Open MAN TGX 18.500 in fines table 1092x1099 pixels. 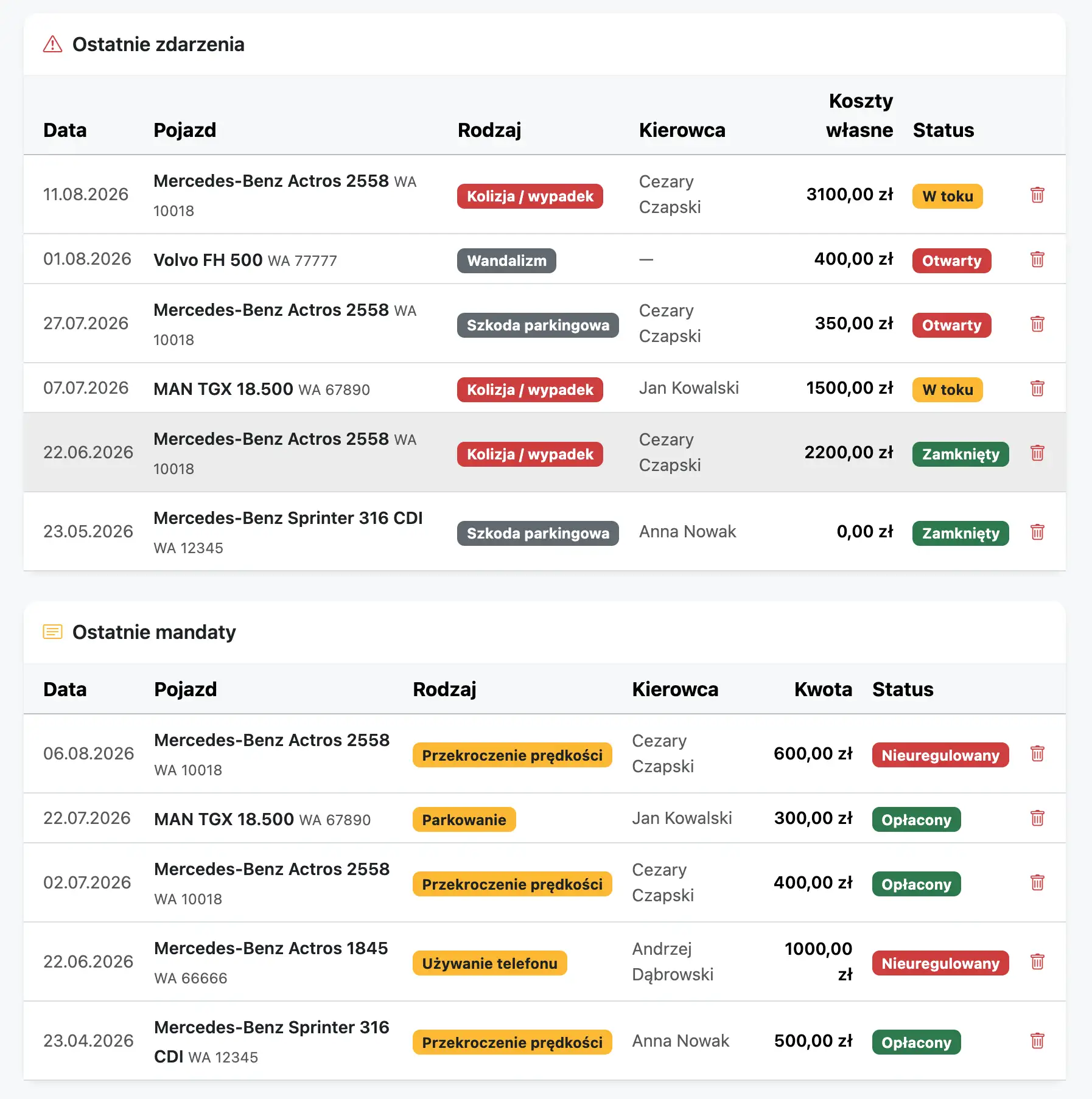(x=262, y=820)
